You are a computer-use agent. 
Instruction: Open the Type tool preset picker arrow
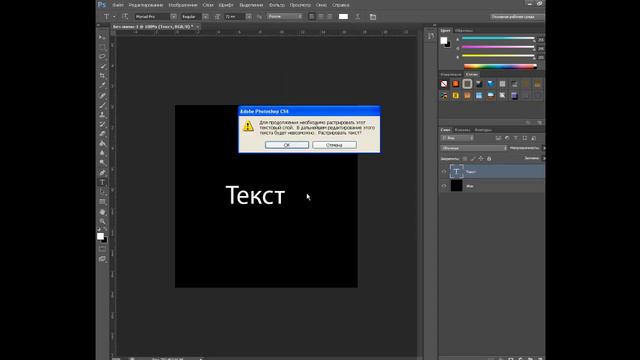coord(114,17)
